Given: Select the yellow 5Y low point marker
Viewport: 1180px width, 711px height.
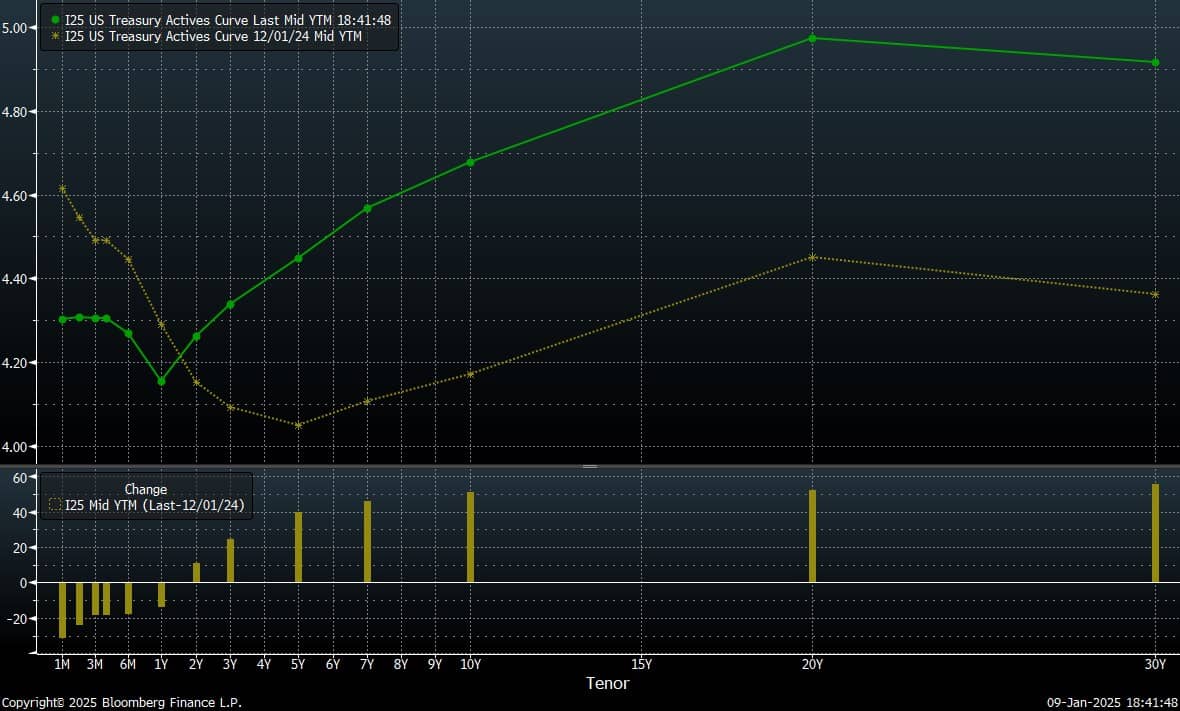Looking at the screenshot, I should (298, 425).
